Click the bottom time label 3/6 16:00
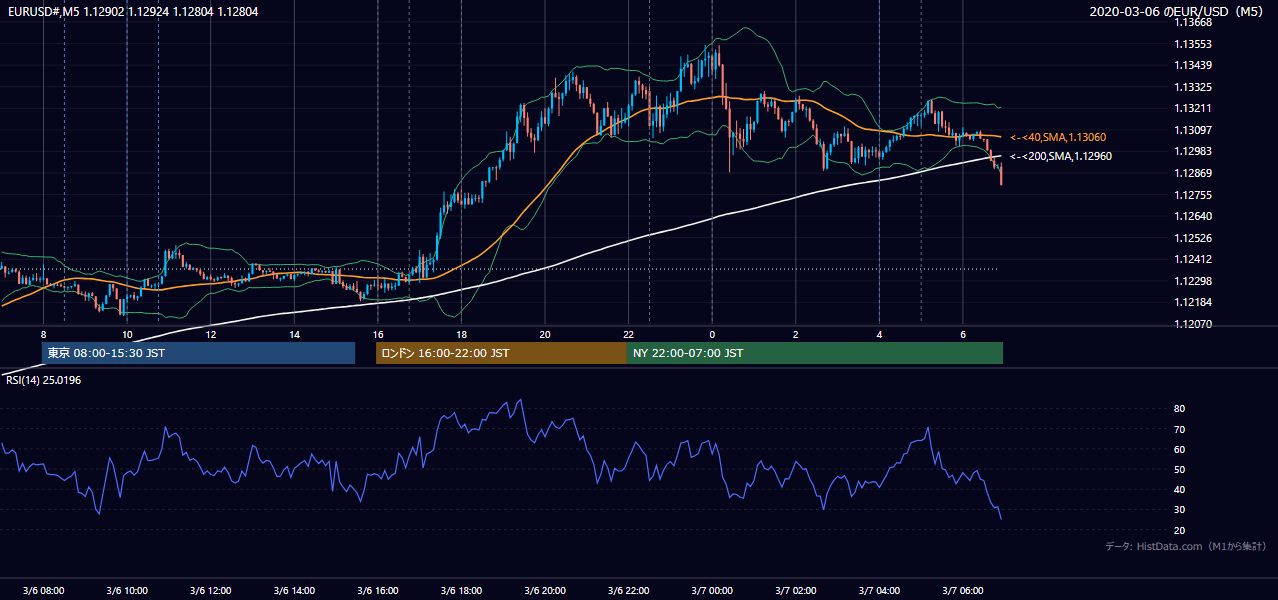The height and width of the screenshot is (600, 1278). pyautogui.click(x=377, y=591)
